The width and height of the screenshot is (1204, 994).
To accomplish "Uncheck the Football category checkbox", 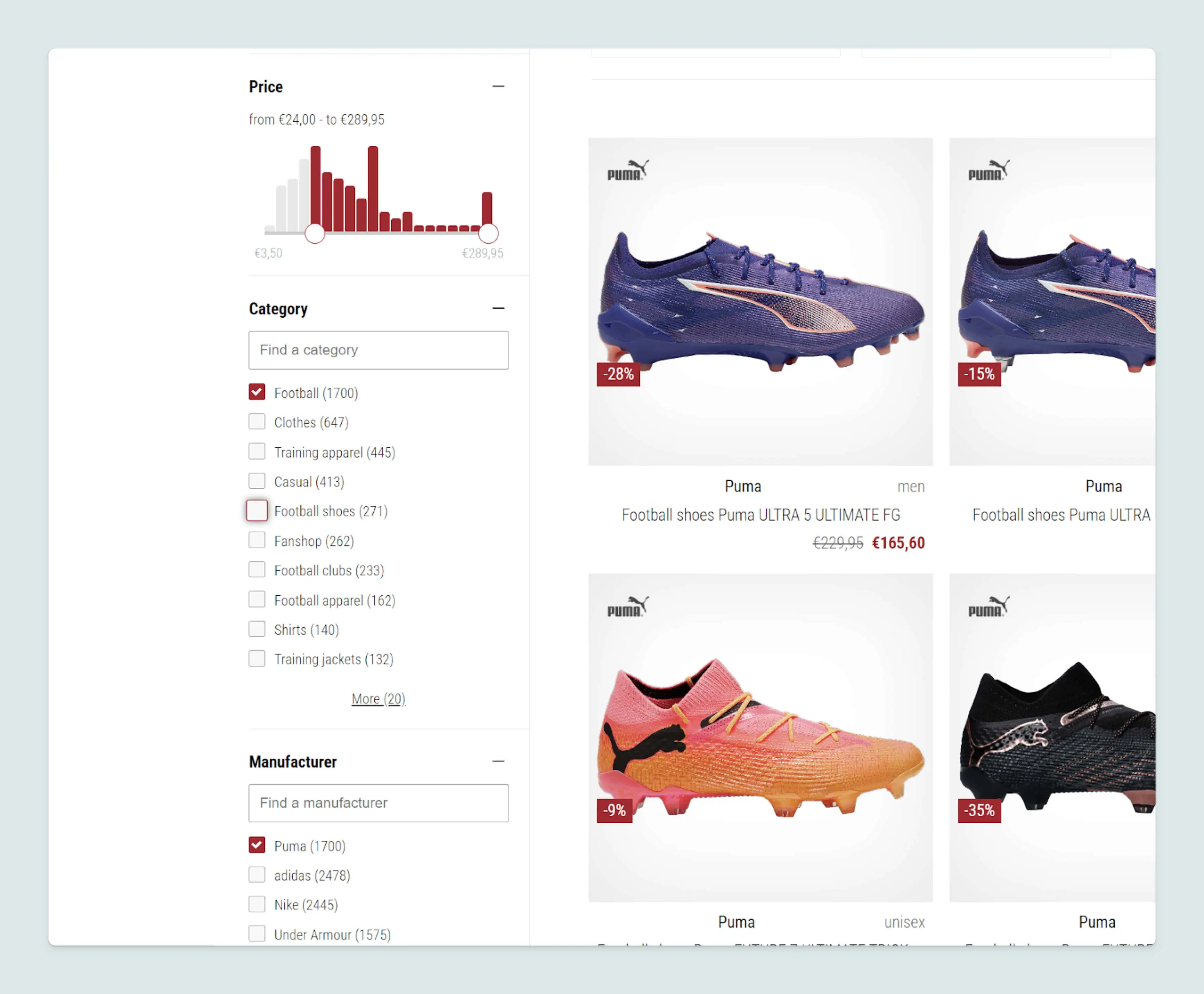I will coord(257,392).
